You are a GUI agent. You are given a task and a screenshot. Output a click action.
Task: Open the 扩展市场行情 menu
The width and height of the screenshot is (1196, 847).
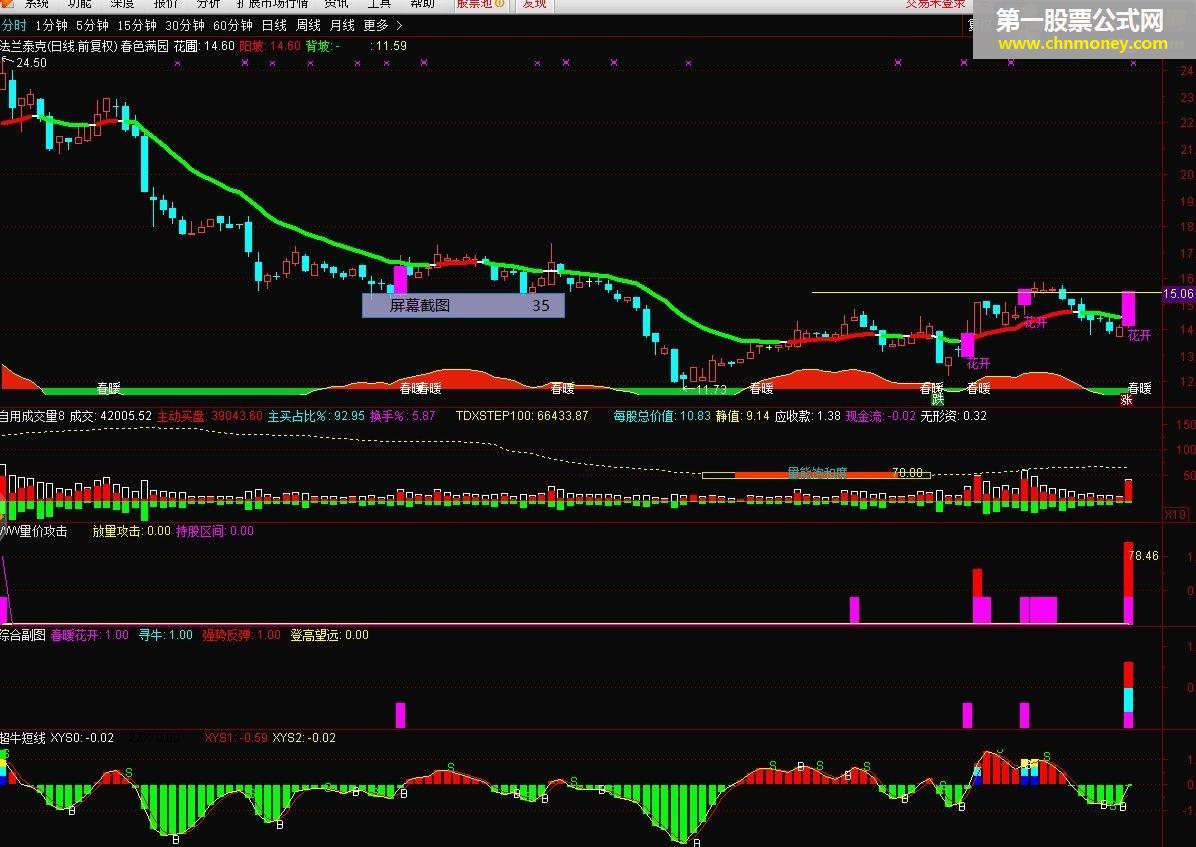point(272,4)
